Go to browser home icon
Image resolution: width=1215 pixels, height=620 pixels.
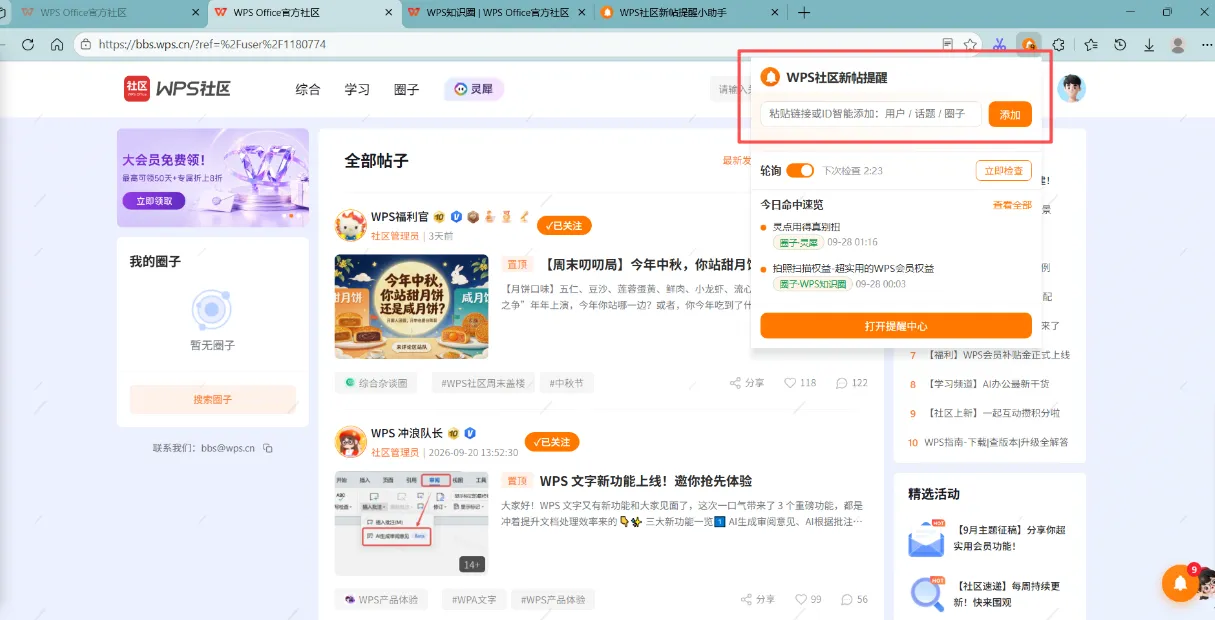(x=57, y=45)
